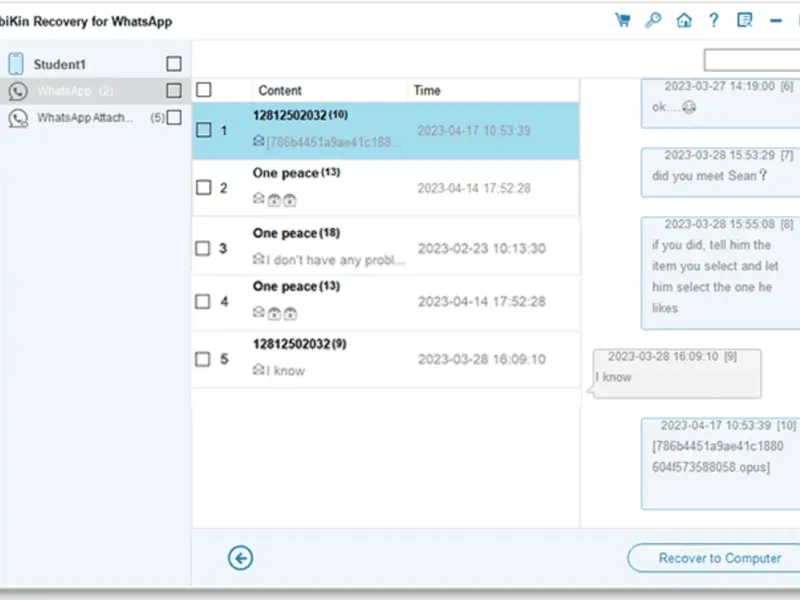Click into the search input field
The image size is (800, 600).
click(752, 60)
